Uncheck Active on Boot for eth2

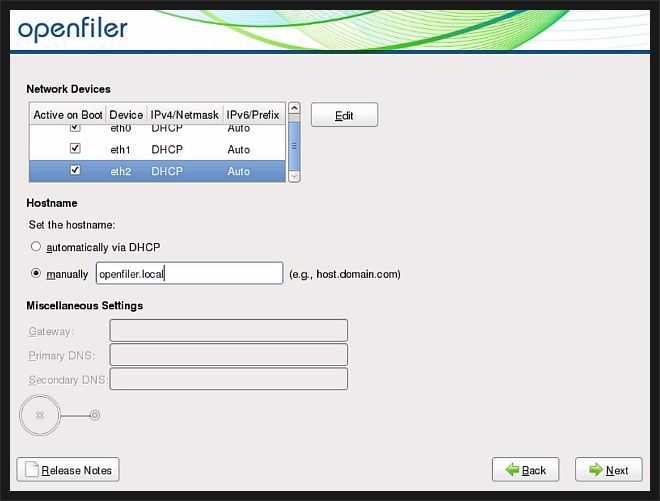(75, 170)
